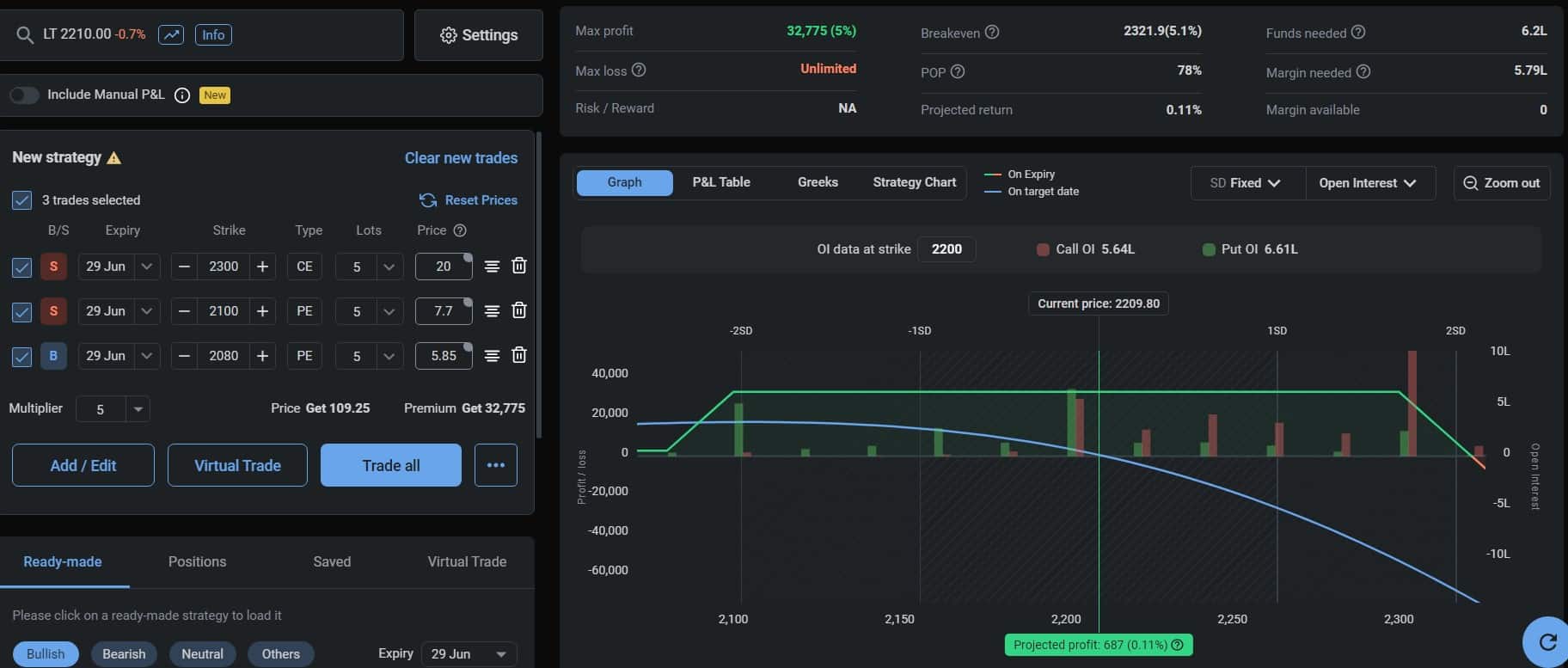This screenshot has width=1568, height=668.
Task: Click help icon next to Price header
Action: (460, 230)
